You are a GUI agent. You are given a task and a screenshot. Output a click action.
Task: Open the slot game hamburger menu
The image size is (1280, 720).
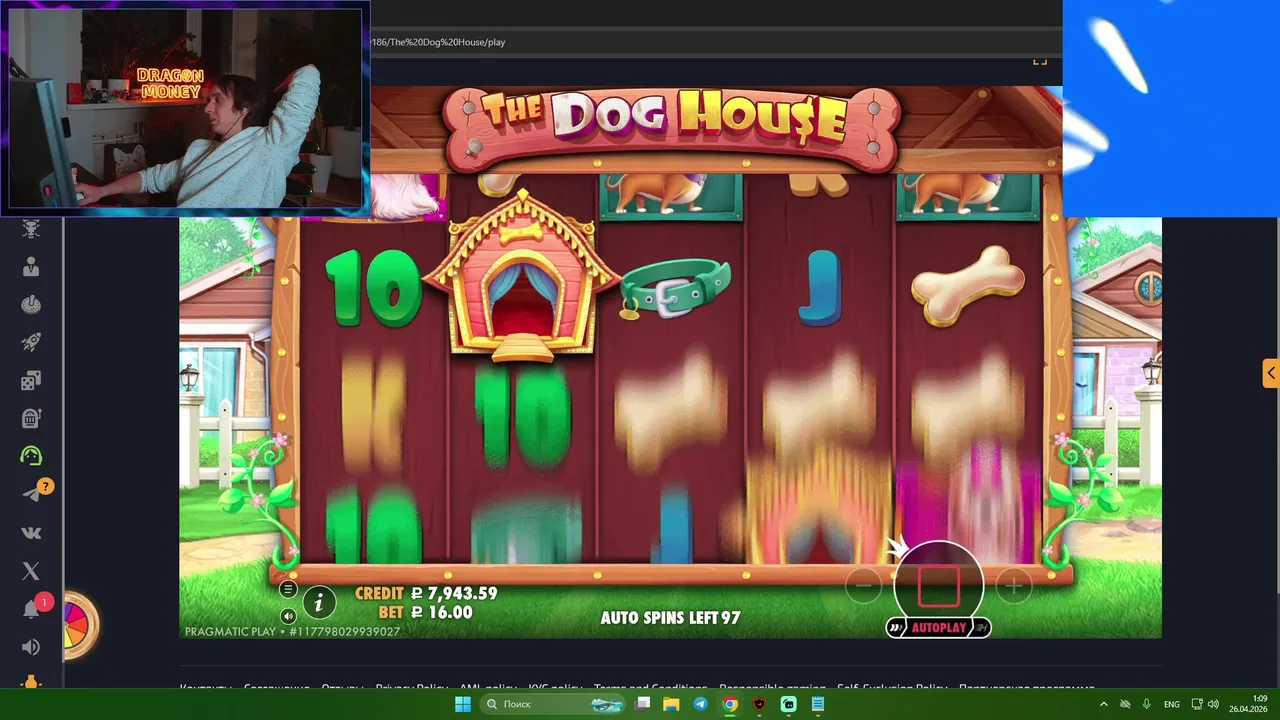pos(288,589)
